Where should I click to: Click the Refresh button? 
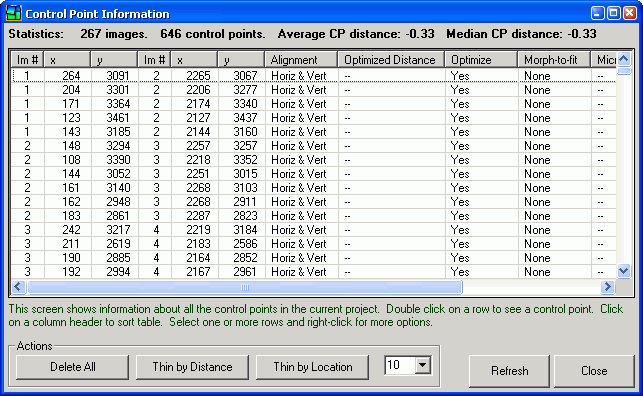coord(509,371)
